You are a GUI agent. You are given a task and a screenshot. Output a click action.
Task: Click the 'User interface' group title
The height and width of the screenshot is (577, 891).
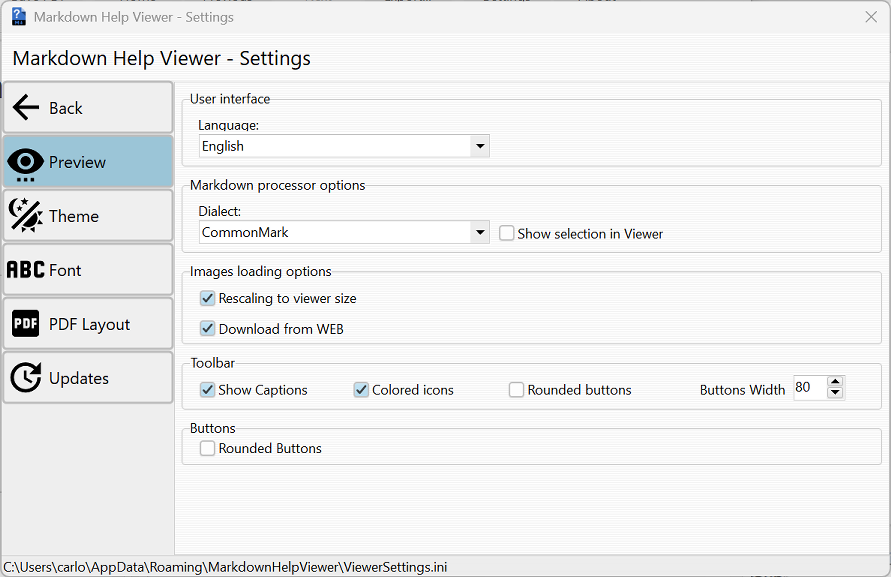(230, 99)
